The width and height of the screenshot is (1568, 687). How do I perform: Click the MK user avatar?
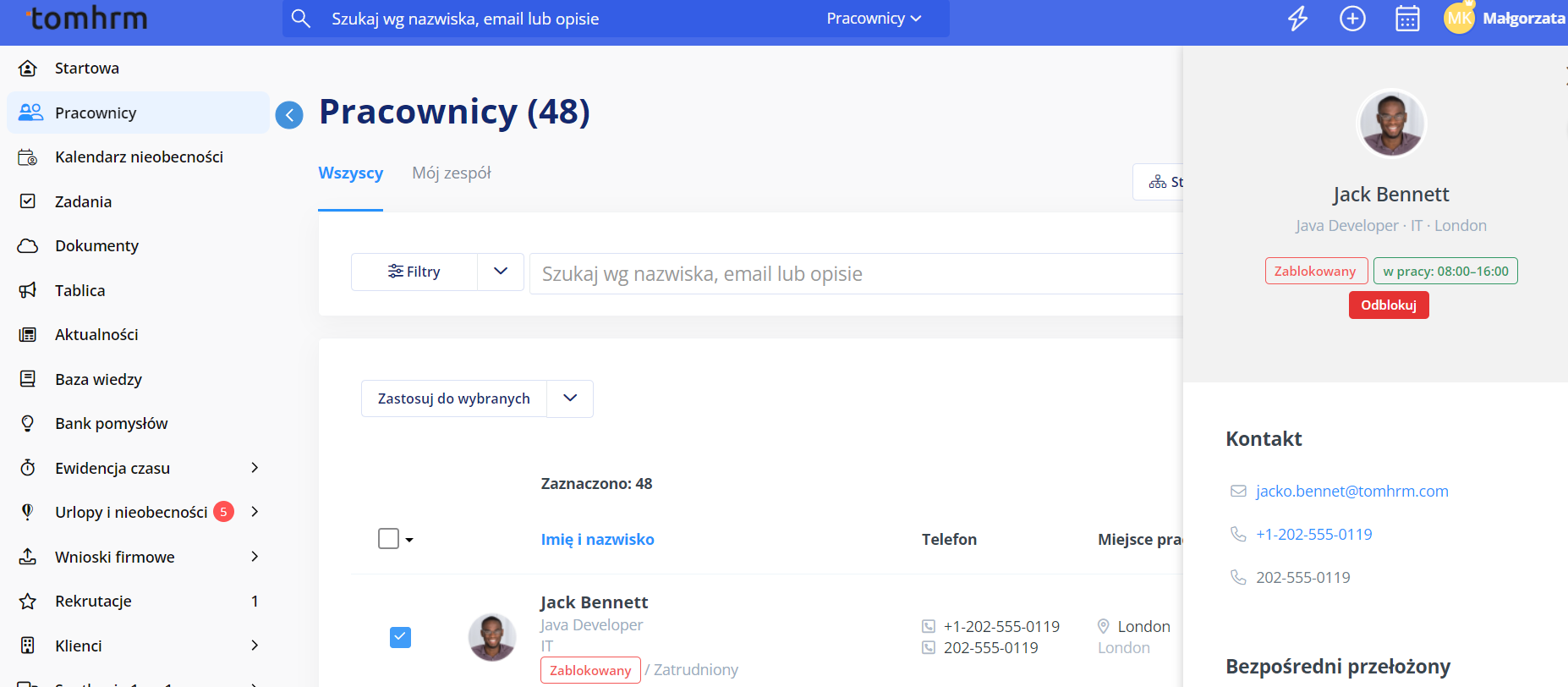click(1459, 19)
